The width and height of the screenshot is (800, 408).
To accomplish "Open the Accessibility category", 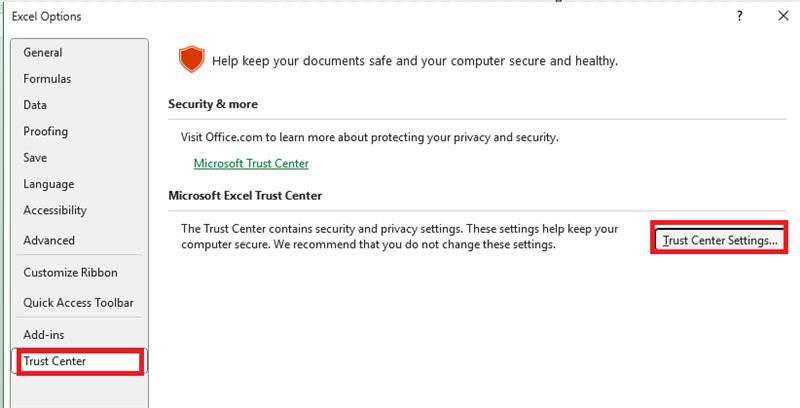I will [55, 211].
